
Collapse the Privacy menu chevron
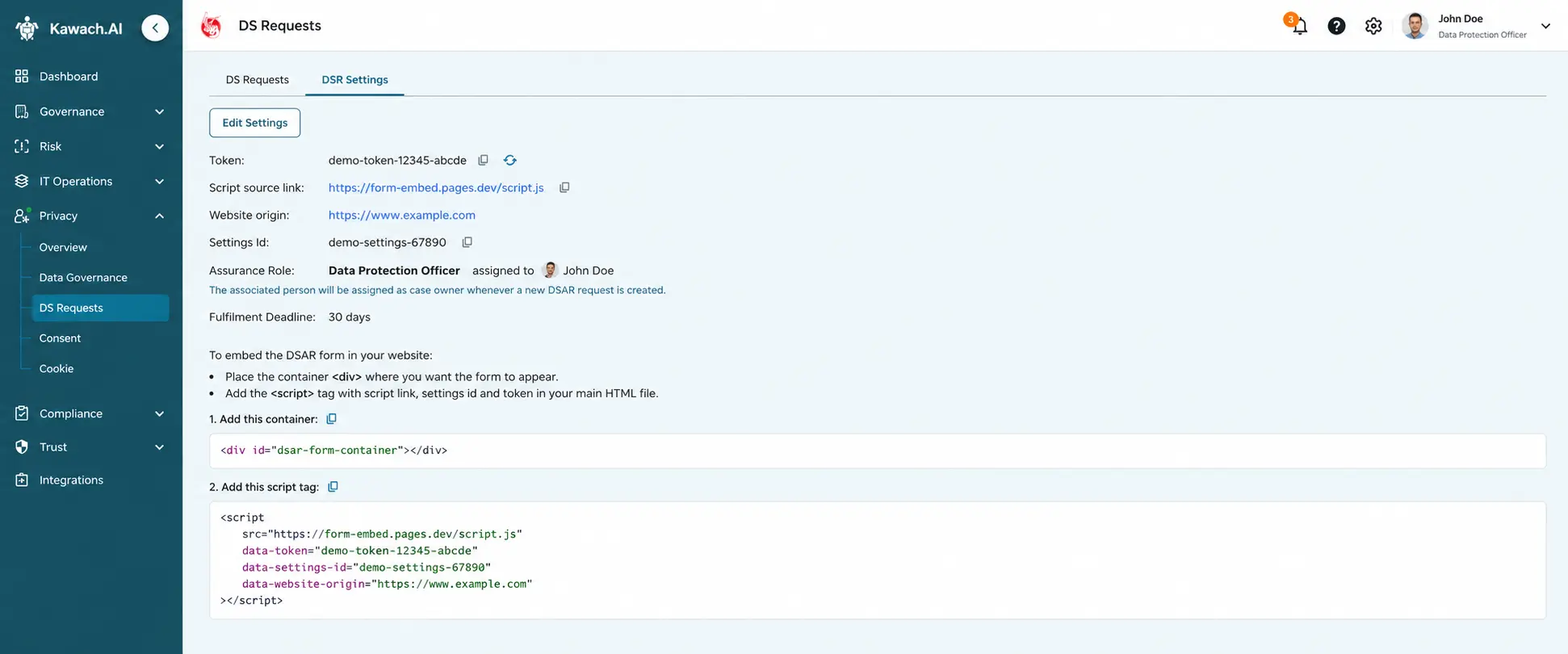[x=159, y=216]
